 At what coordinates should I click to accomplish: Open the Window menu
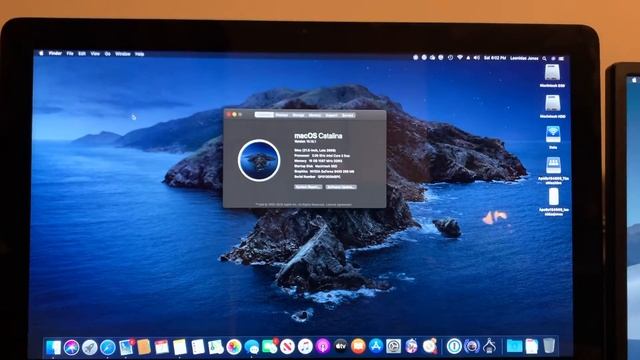(x=122, y=53)
